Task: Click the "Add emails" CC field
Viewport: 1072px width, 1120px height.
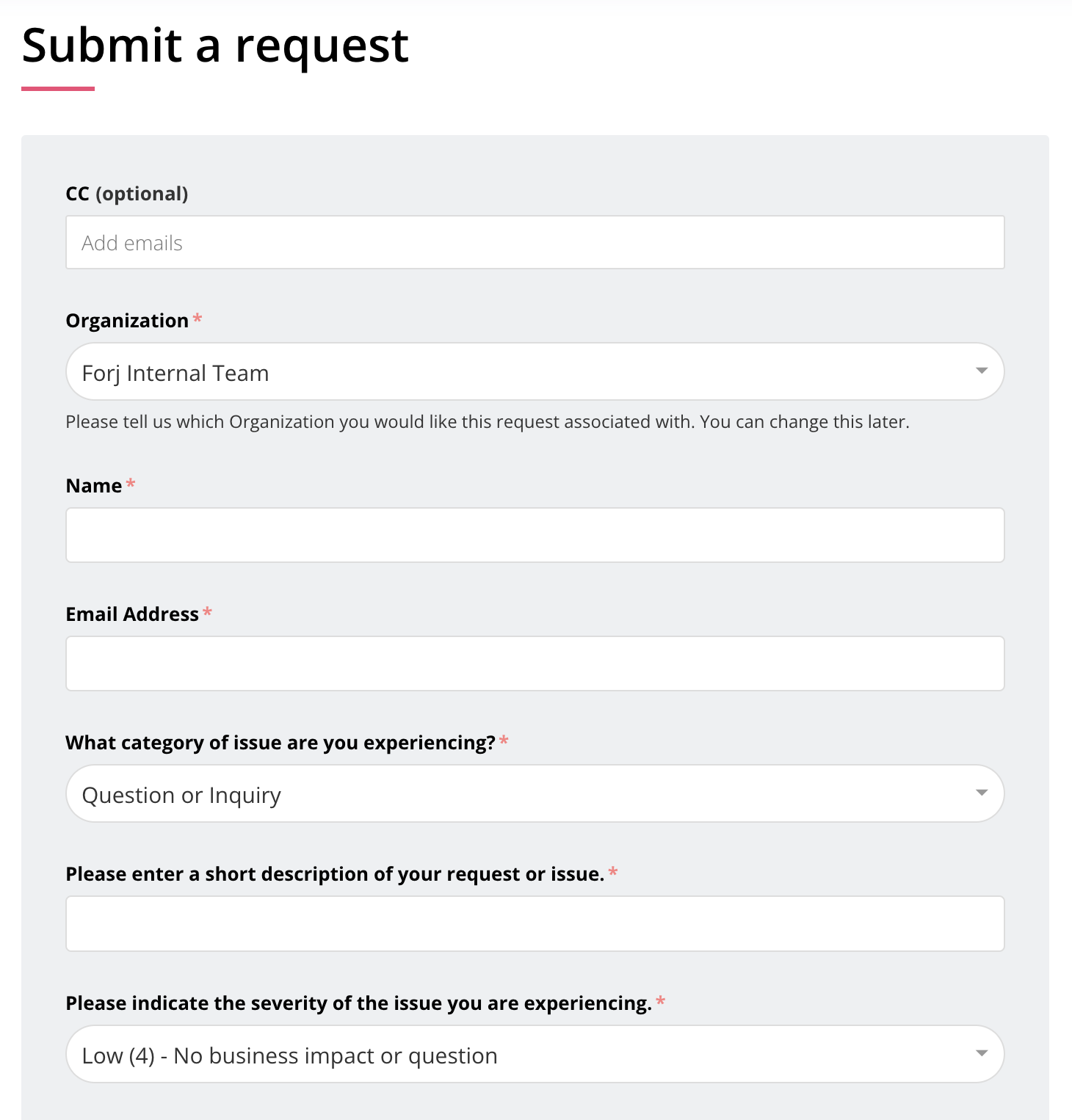Action: point(535,243)
